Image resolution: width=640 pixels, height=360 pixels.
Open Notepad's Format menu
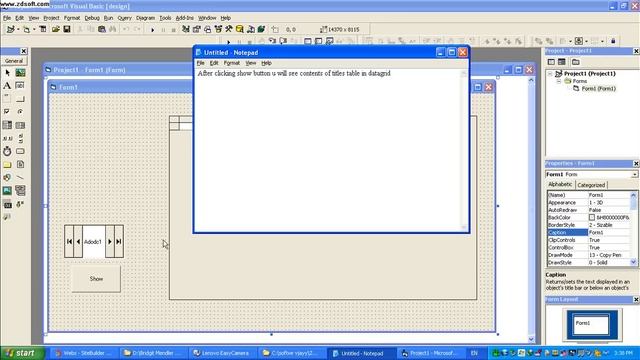231,63
